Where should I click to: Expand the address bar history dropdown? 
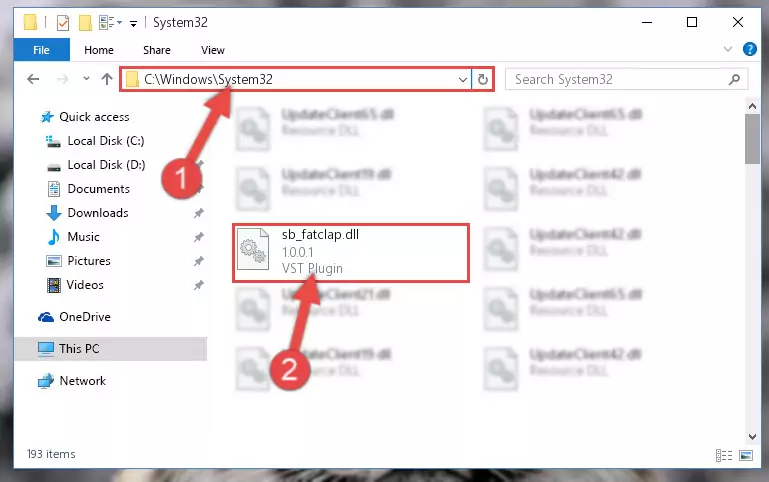tap(462, 79)
